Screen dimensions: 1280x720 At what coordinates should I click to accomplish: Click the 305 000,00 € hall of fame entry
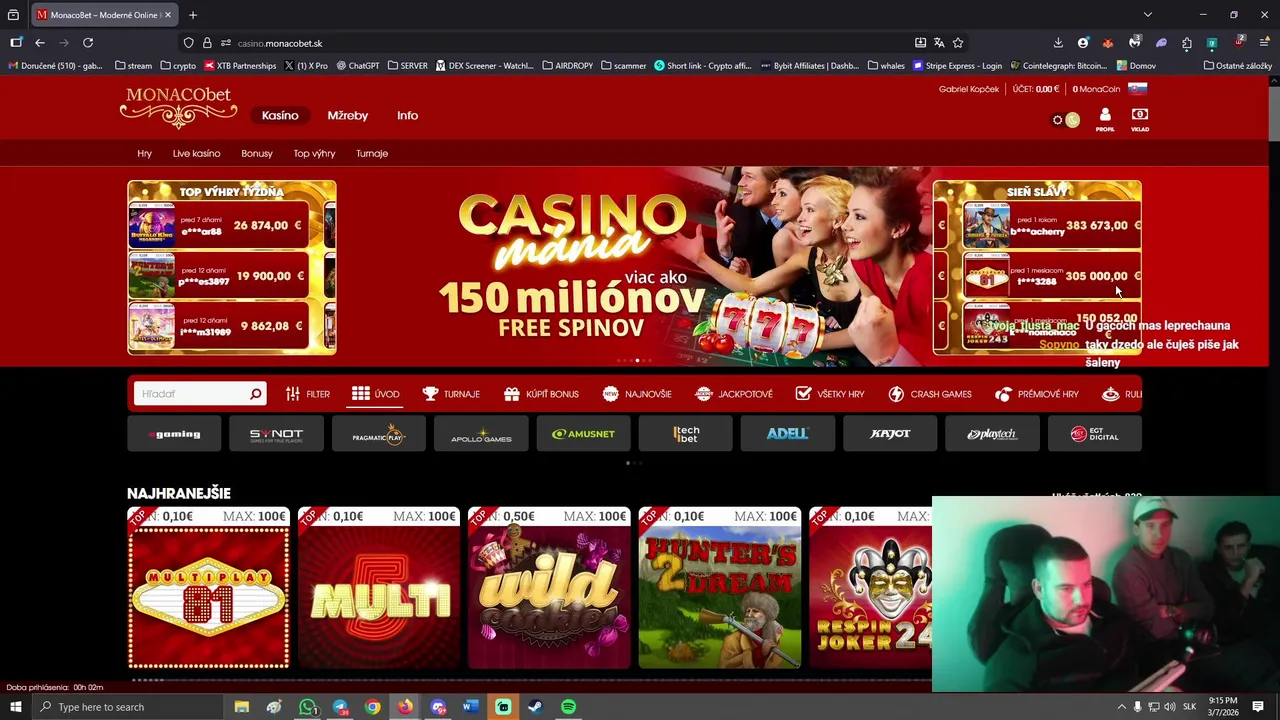pos(1050,276)
